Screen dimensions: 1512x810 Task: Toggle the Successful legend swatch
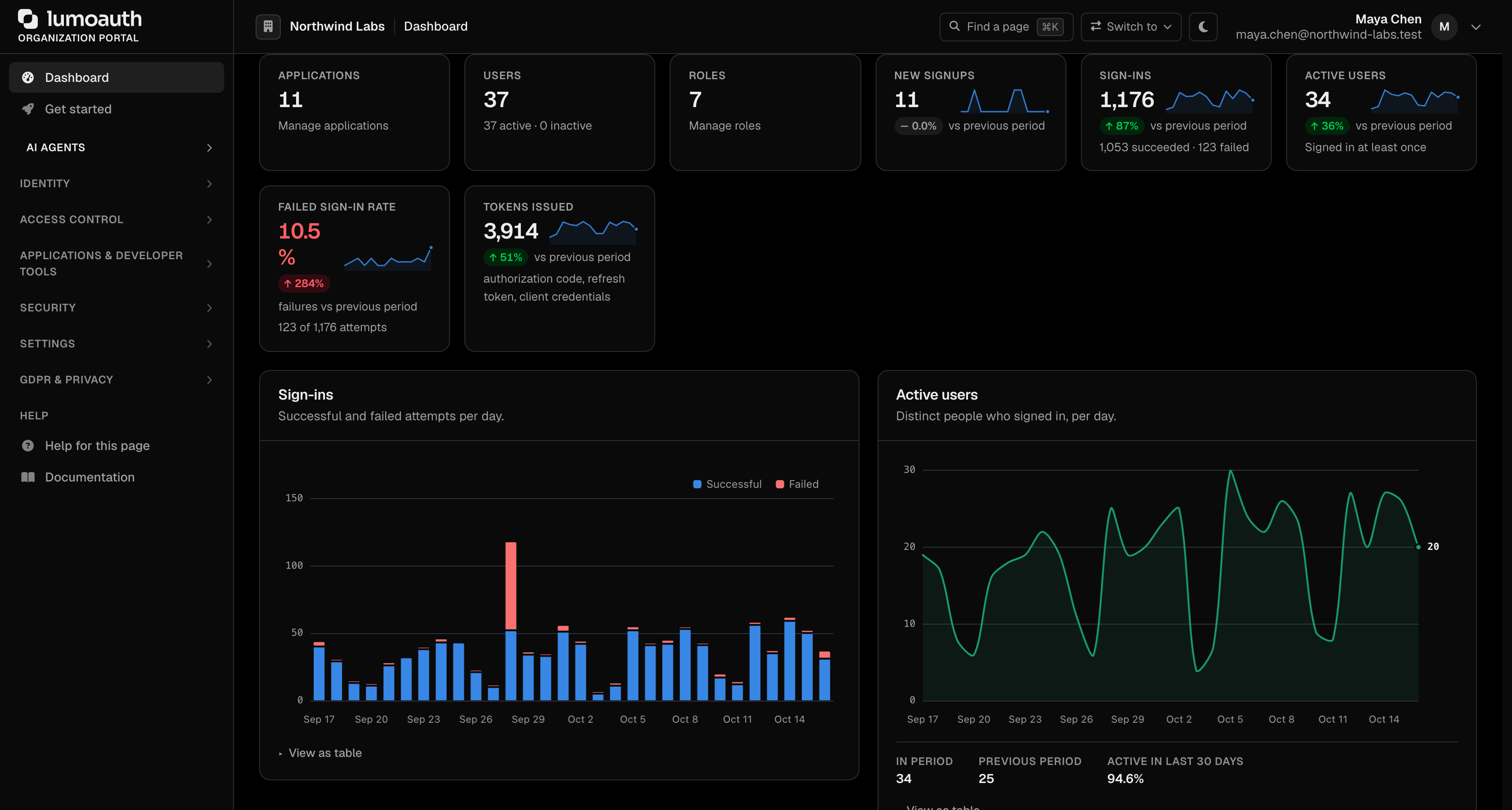(697, 484)
